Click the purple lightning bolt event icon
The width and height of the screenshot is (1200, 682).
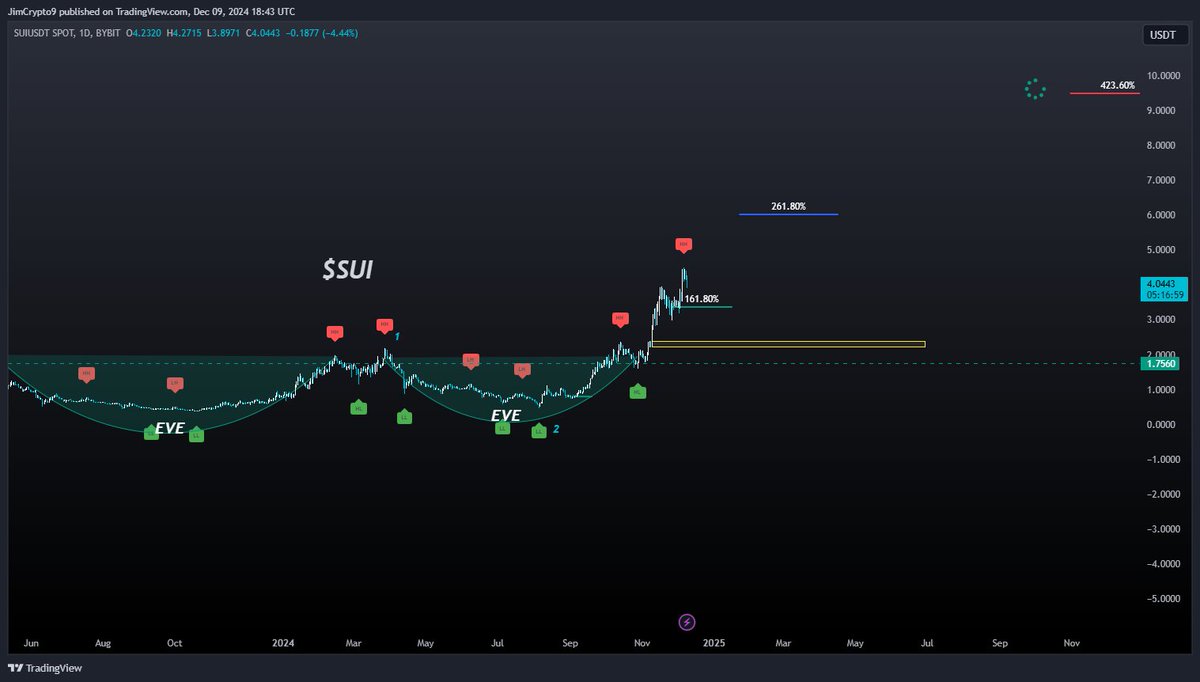pyautogui.click(x=687, y=622)
